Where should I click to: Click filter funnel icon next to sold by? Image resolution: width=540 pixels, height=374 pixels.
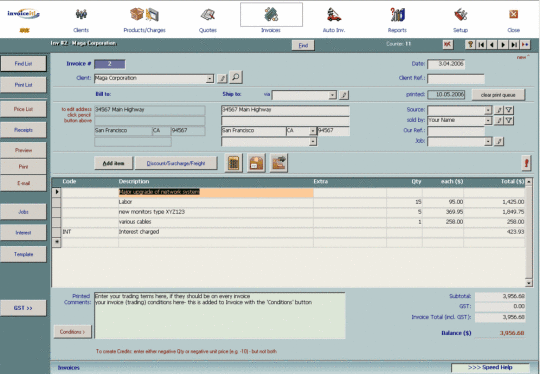[x=509, y=121]
